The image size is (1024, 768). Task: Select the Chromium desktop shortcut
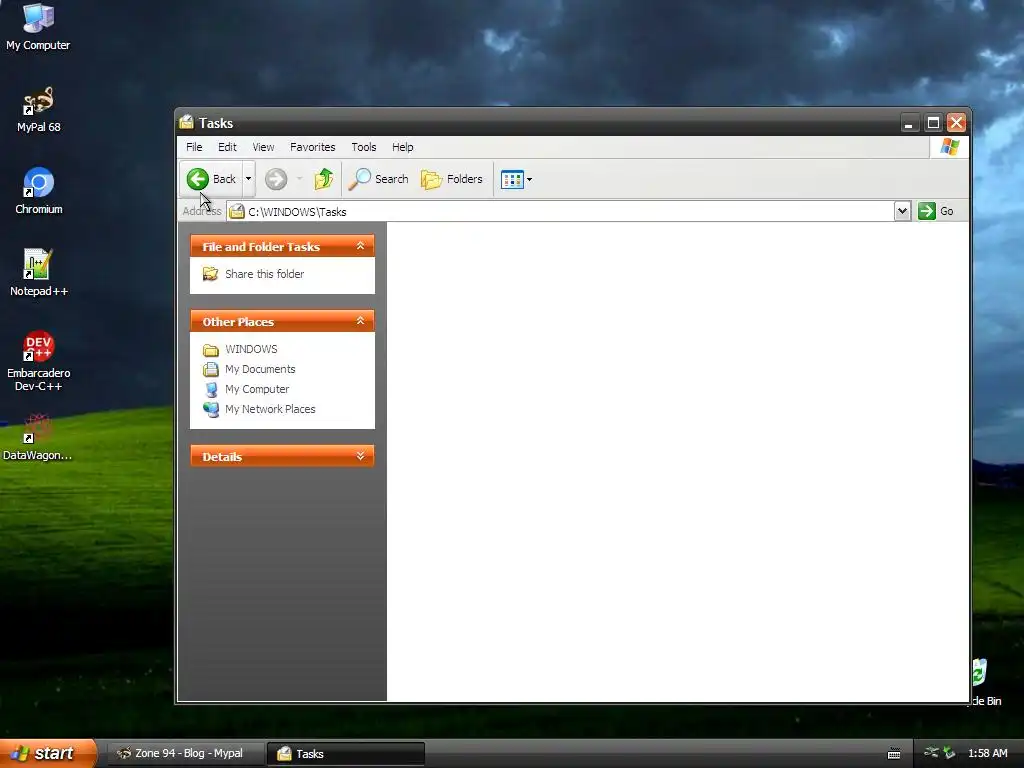(x=39, y=191)
